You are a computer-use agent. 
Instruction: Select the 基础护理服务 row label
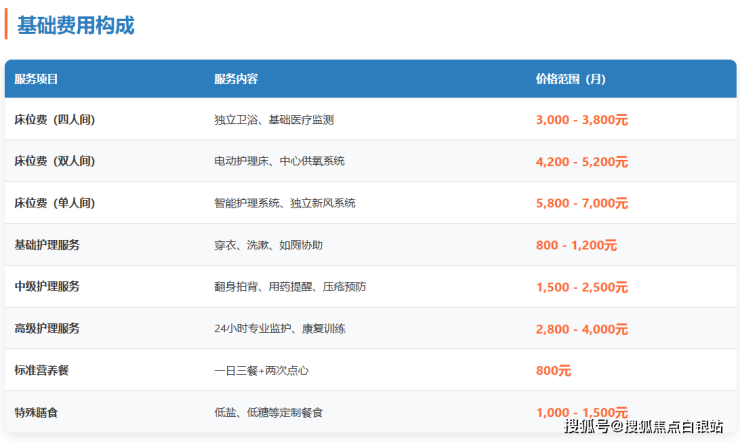[47, 245]
